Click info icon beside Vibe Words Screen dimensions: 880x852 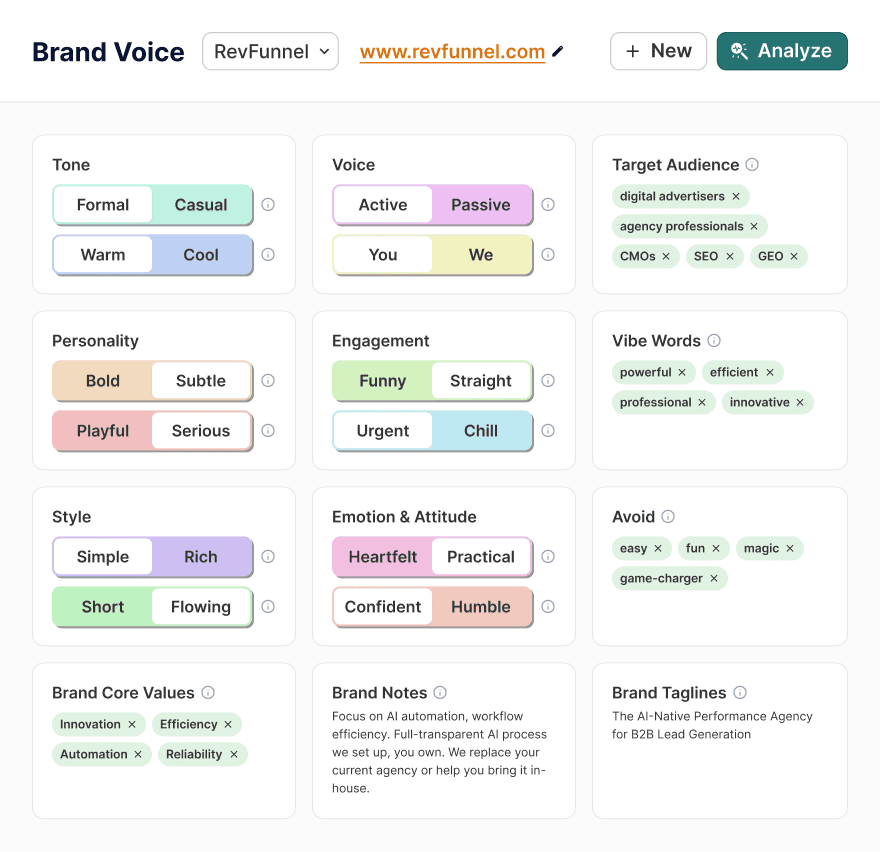click(714, 341)
